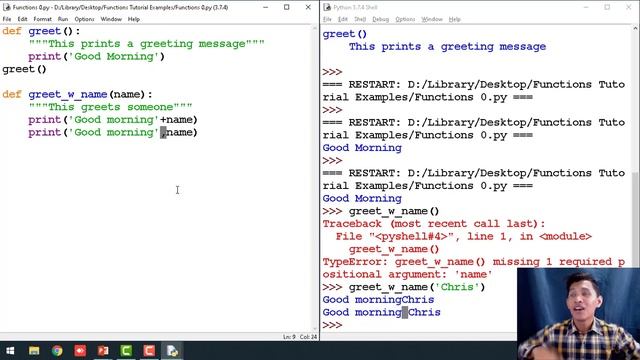640x360 pixels.
Task: Open Help menu in editor window
Action: [x=133, y=19]
